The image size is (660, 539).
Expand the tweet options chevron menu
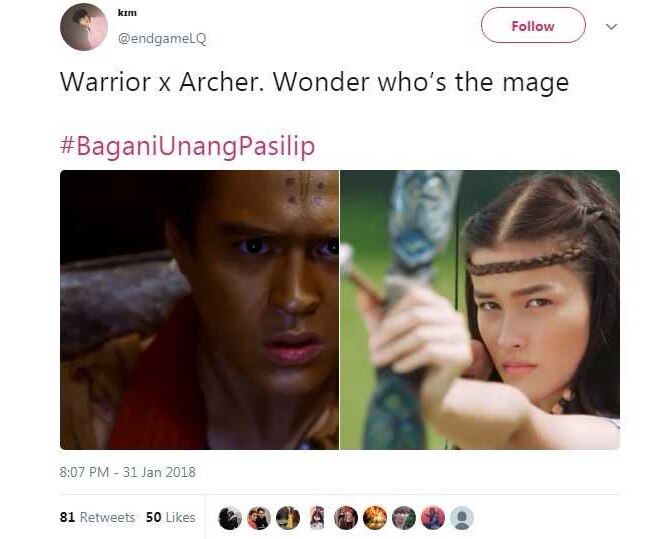611,27
